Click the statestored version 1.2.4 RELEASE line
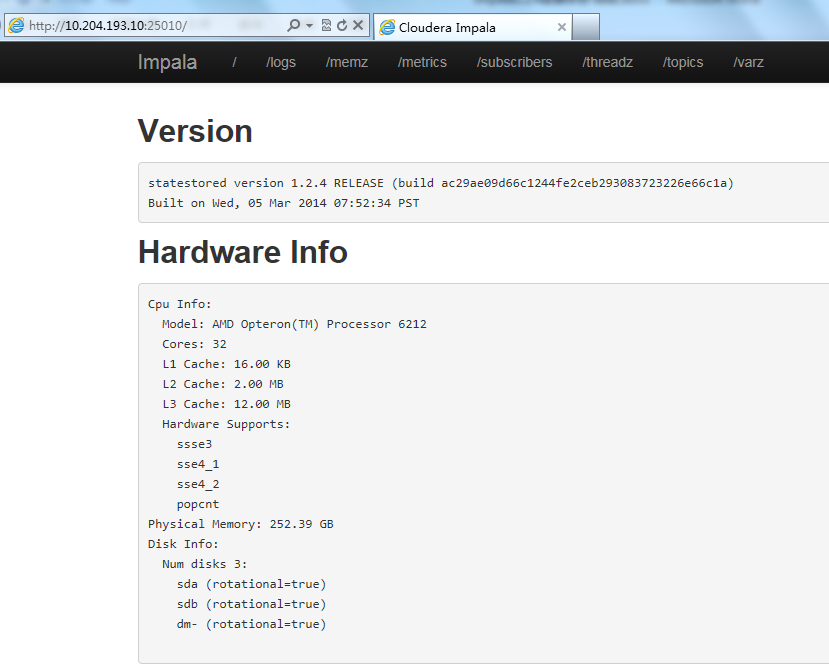Screen dimensions: 829x667 point(441,183)
